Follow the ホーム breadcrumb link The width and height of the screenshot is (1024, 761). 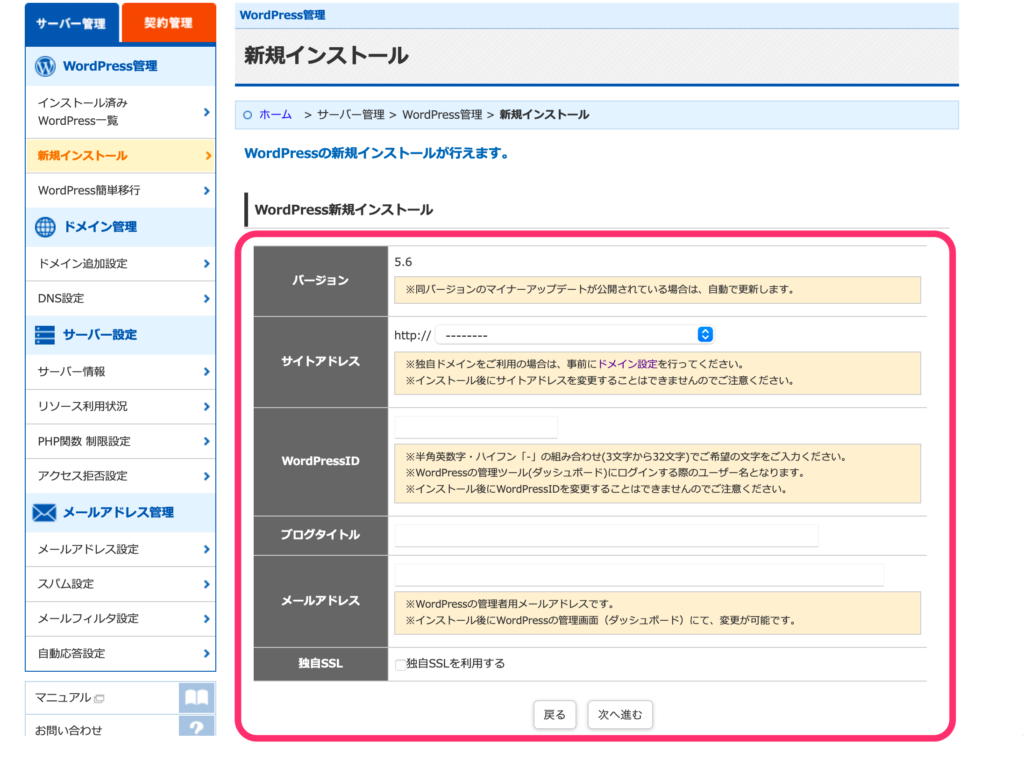tap(276, 115)
